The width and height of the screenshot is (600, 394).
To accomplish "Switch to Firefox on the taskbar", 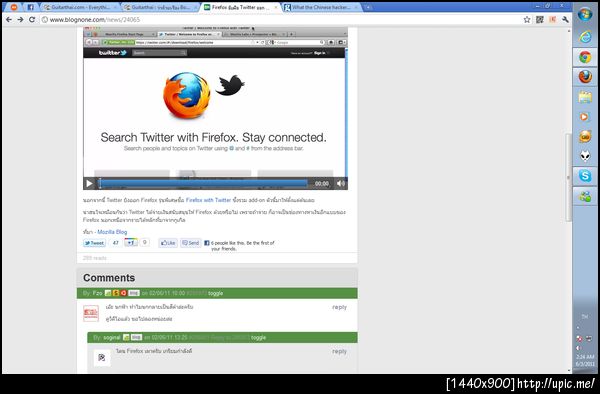I will [585, 77].
